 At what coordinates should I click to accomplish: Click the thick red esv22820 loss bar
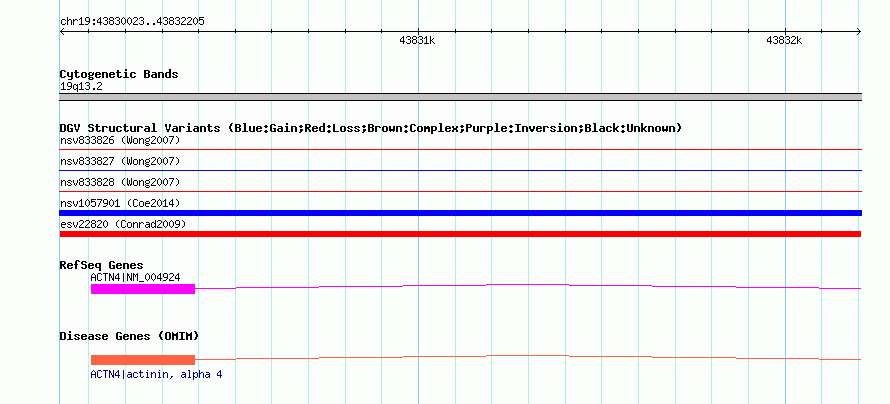click(460, 234)
